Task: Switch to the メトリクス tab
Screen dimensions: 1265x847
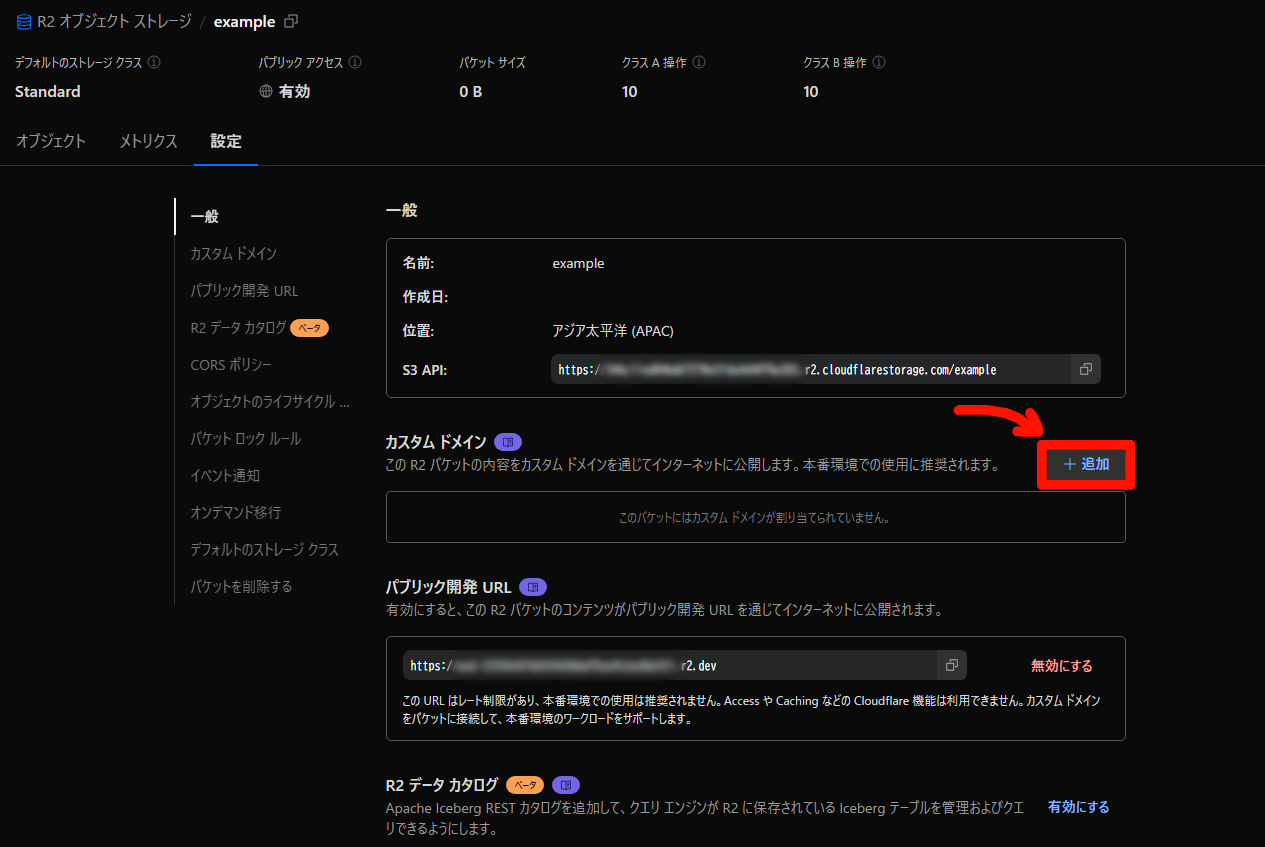Action: pos(148,141)
